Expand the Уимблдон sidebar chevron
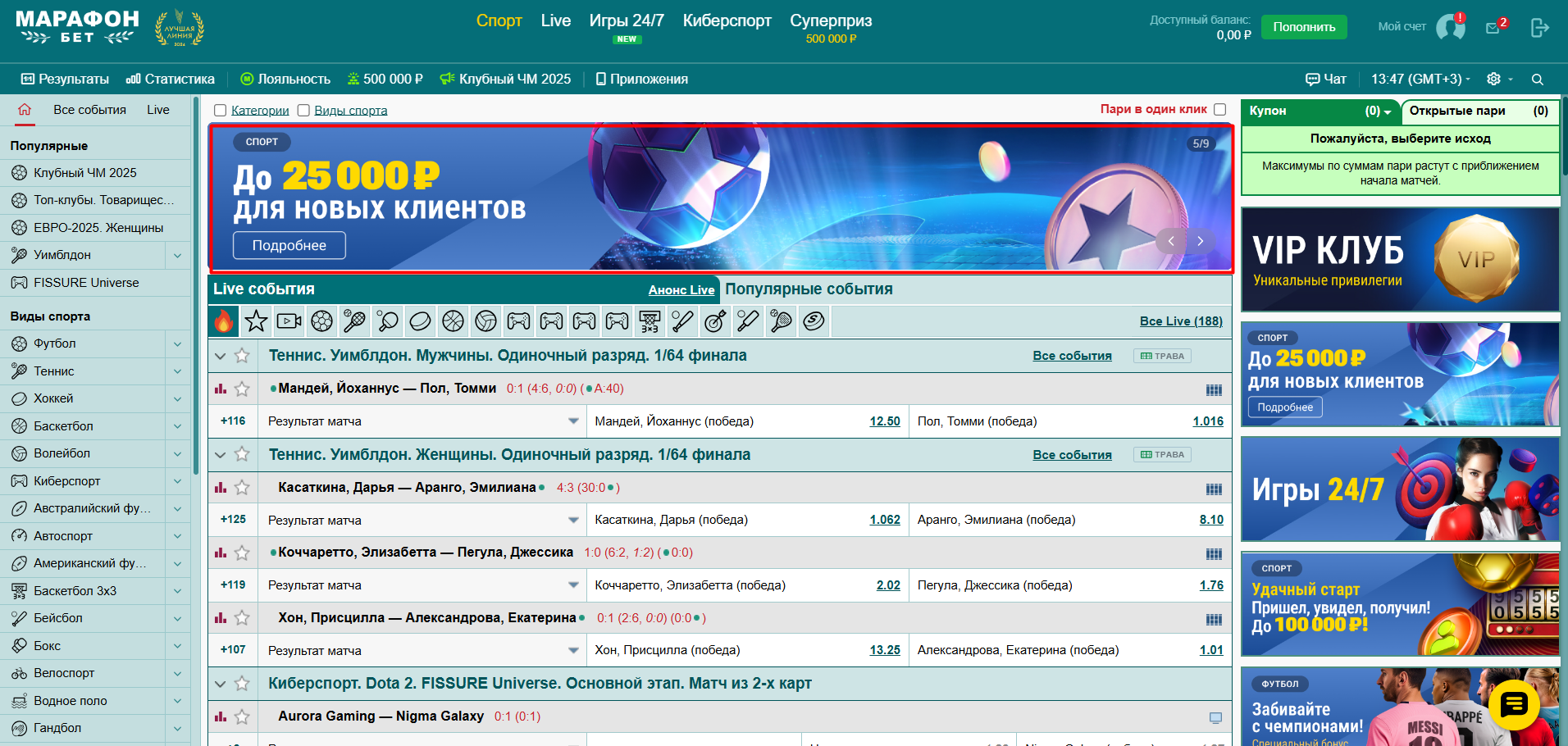The image size is (1568, 746). coord(177,256)
